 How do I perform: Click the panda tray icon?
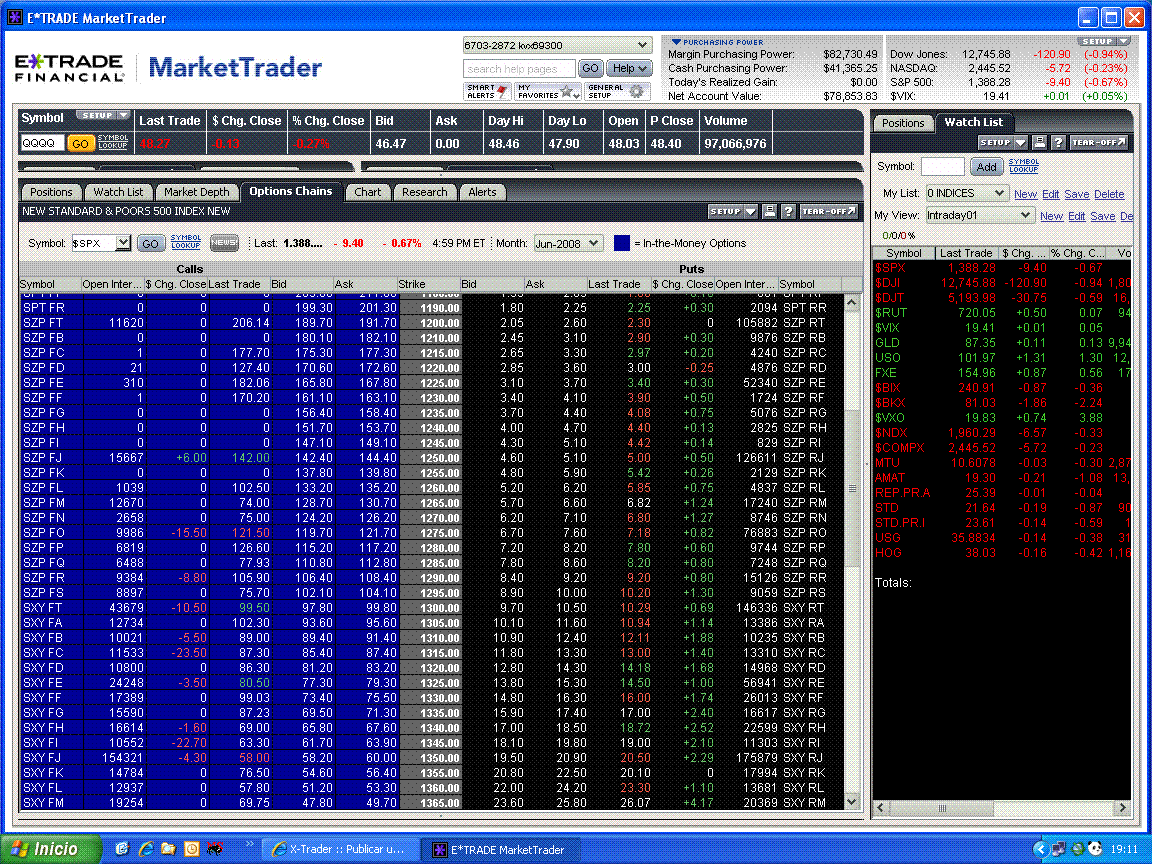[x=1095, y=849]
